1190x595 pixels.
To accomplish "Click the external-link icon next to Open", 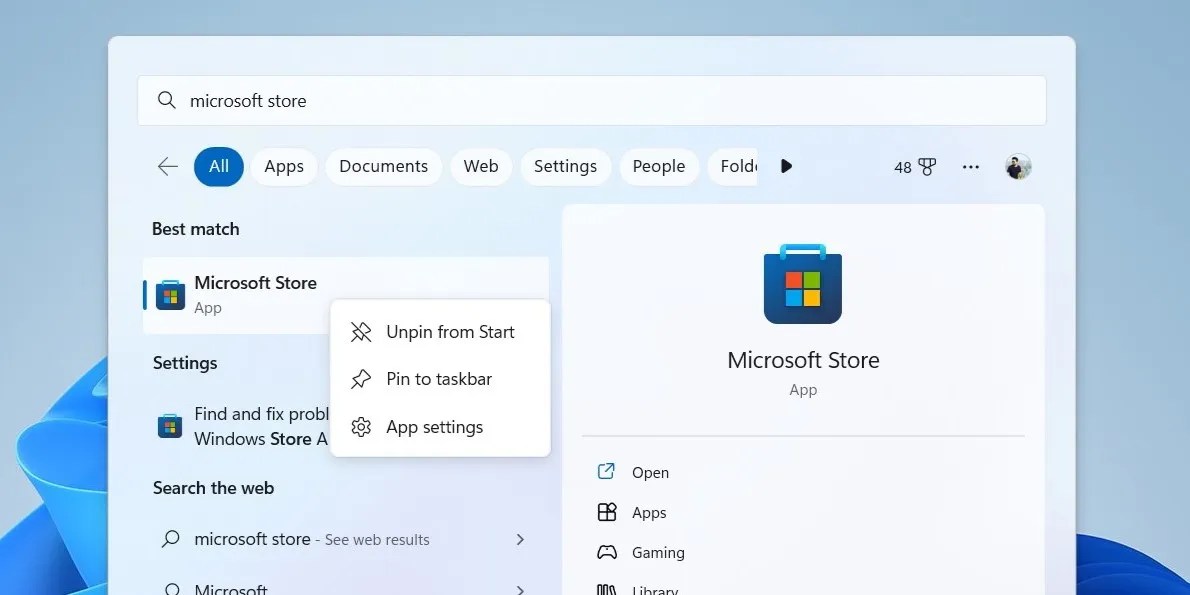I will pyautogui.click(x=607, y=472).
